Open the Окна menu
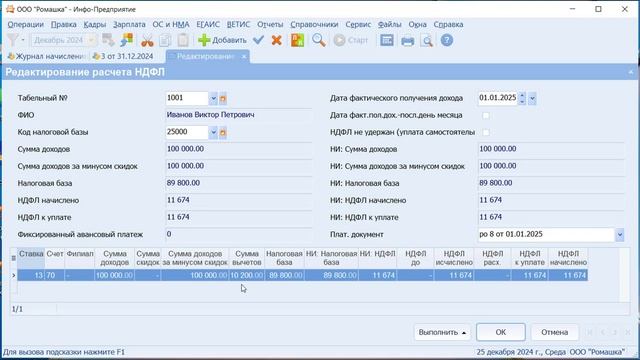Screen dimensions: 640x360 pyautogui.click(x=417, y=24)
